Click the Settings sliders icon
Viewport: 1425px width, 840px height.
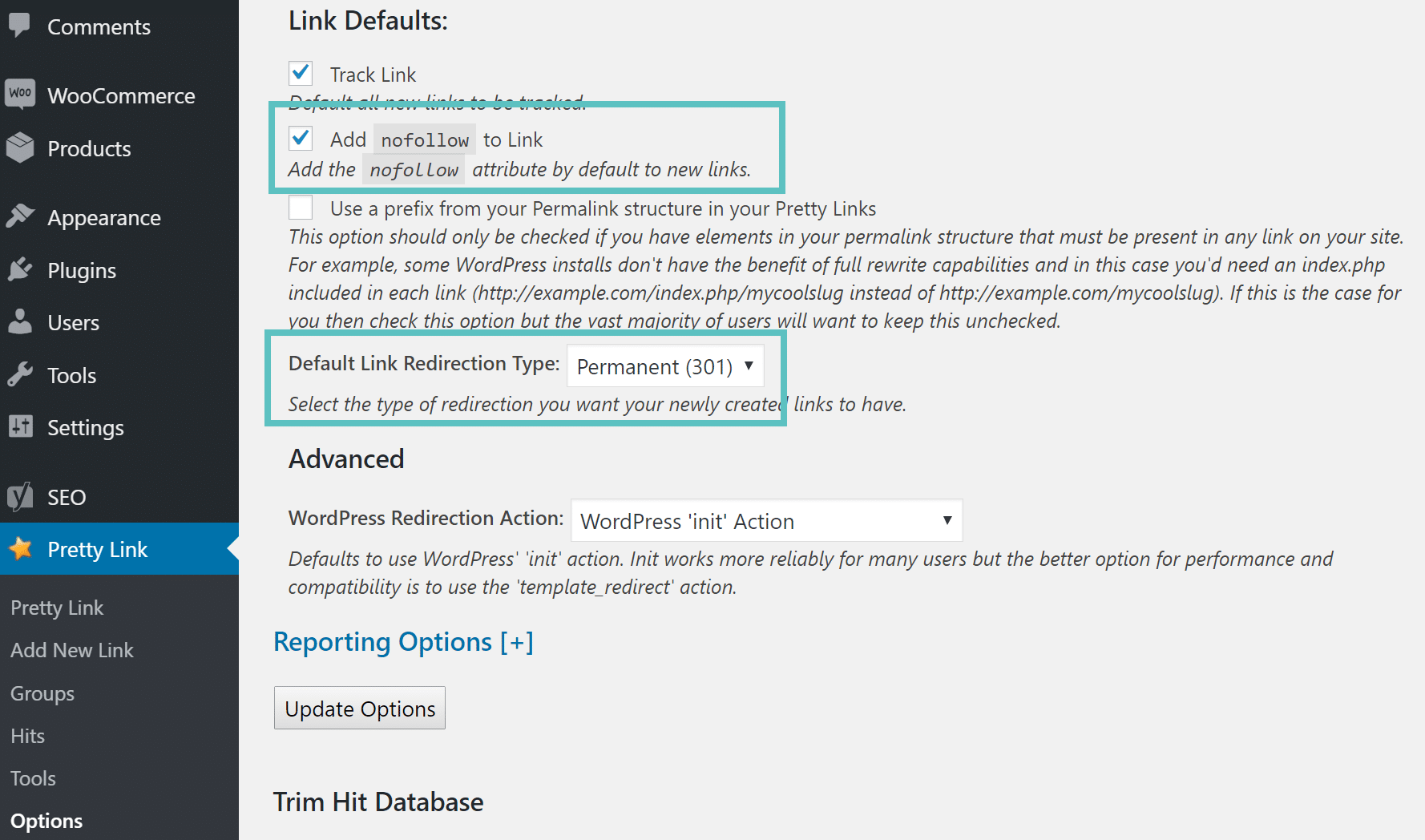(x=20, y=426)
